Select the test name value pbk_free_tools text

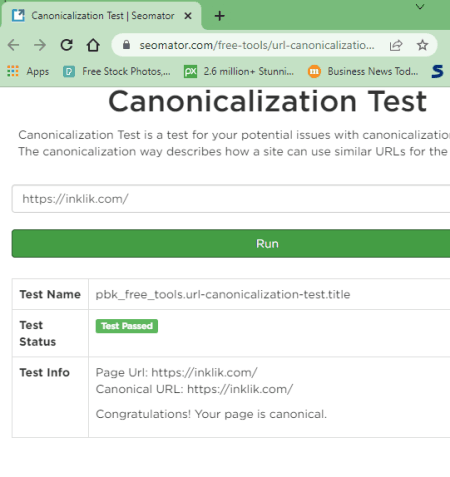(x=223, y=294)
